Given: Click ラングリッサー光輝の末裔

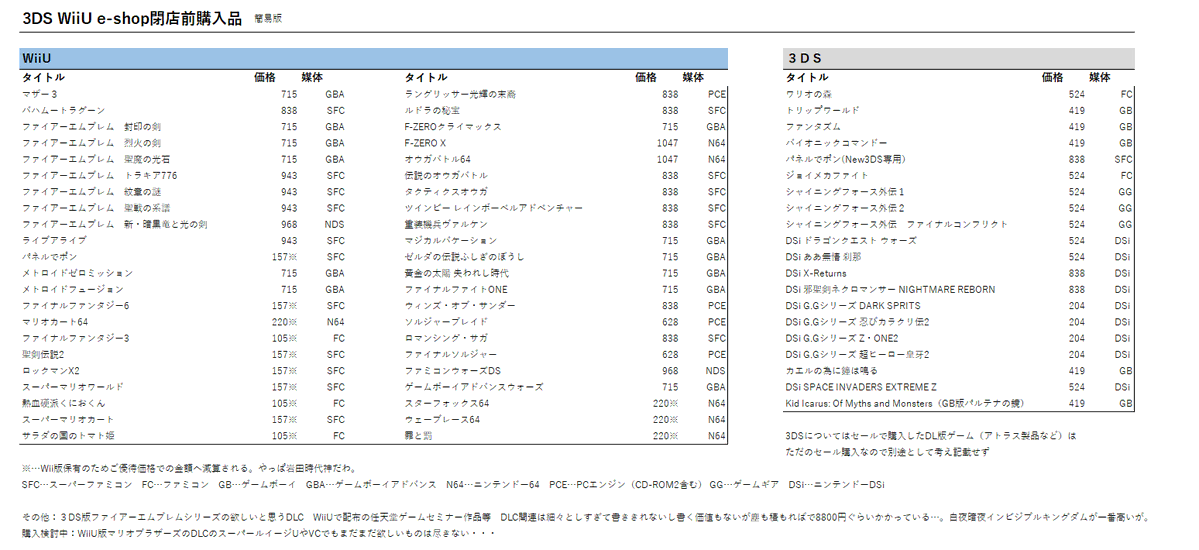Looking at the screenshot, I should [x=461, y=94].
